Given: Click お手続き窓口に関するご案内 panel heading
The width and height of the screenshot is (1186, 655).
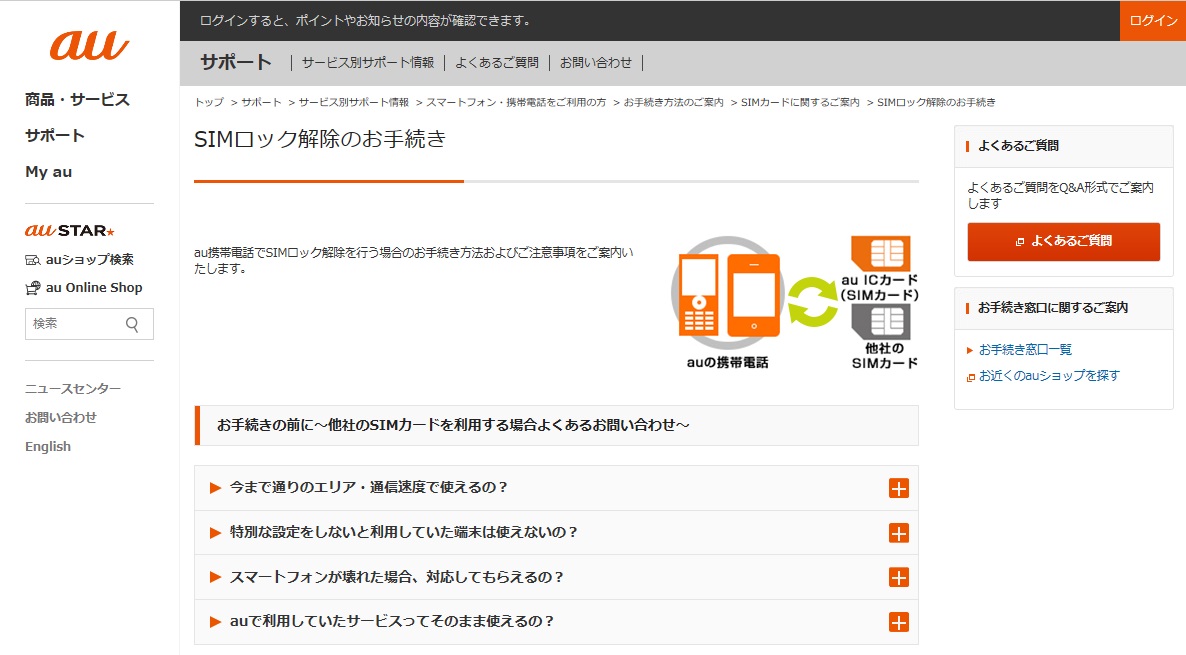Looking at the screenshot, I should tap(1052, 308).
